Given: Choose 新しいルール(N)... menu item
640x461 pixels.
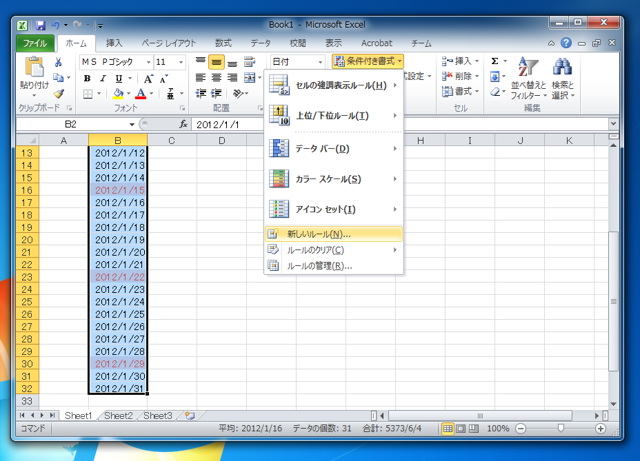Looking at the screenshot, I should 333,234.
